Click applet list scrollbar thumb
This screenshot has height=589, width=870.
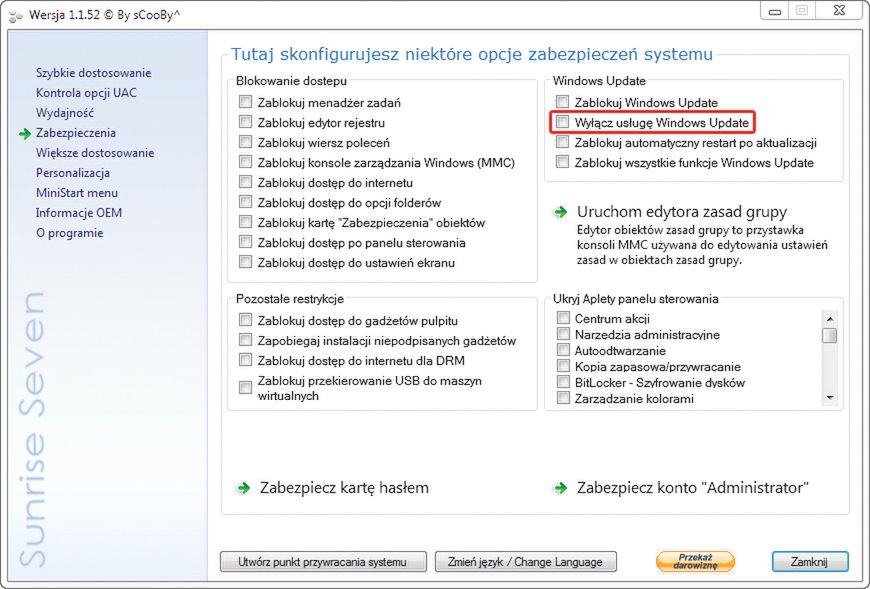pos(829,335)
